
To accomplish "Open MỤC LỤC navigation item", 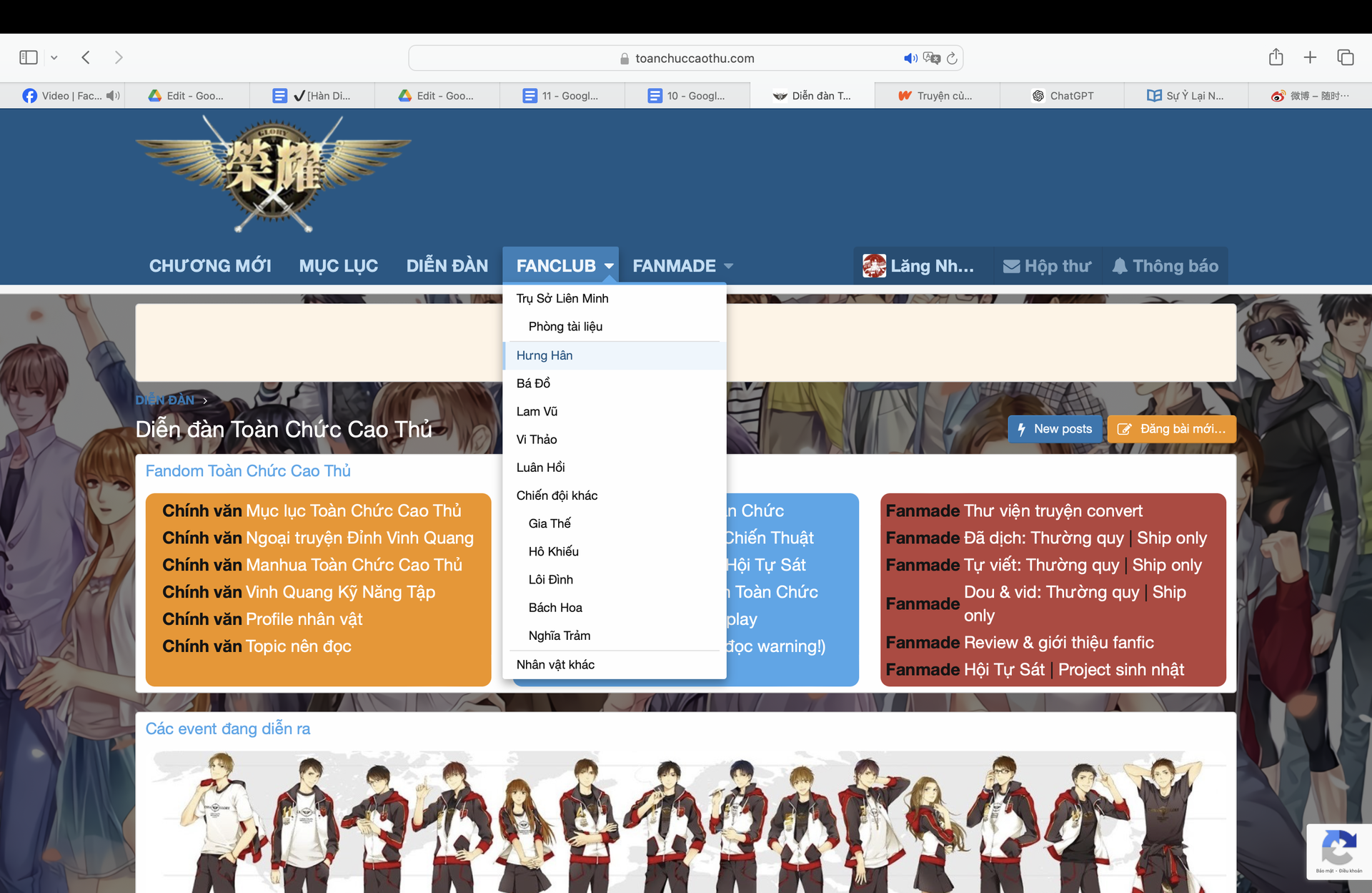I will [339, 266].
